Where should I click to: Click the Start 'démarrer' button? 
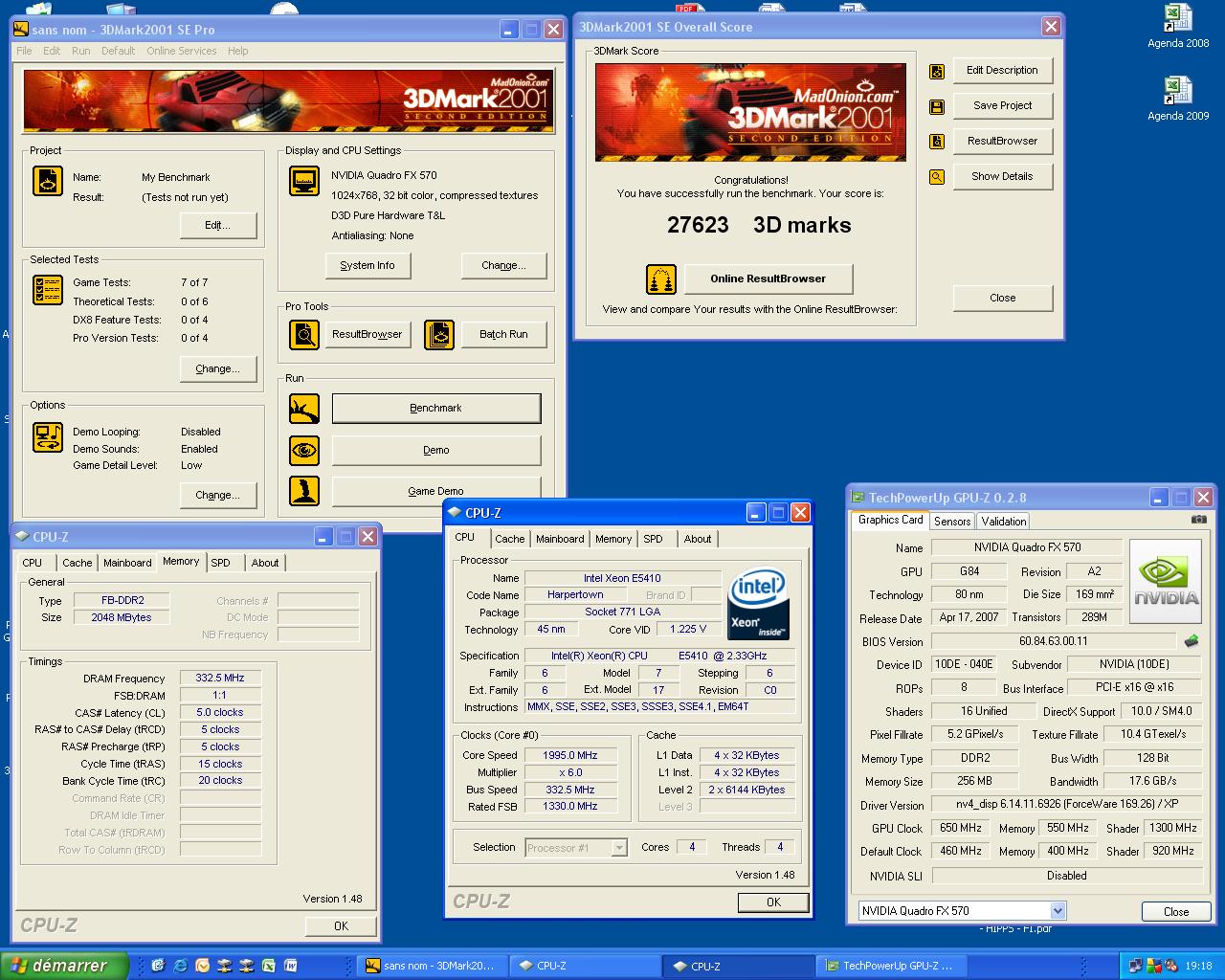63,966
